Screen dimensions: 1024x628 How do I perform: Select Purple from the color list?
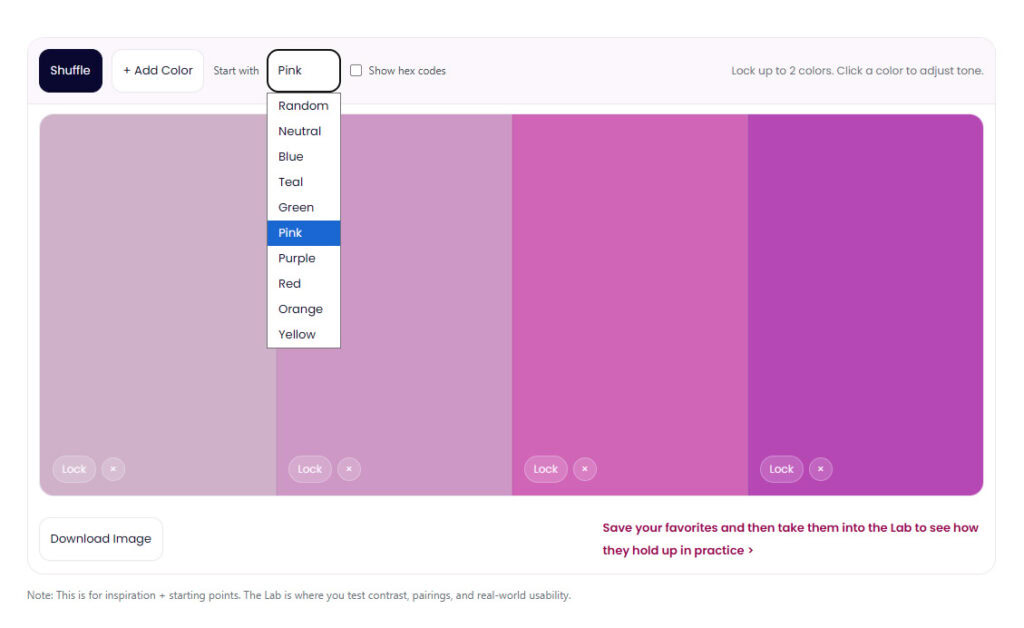point(297,258)
